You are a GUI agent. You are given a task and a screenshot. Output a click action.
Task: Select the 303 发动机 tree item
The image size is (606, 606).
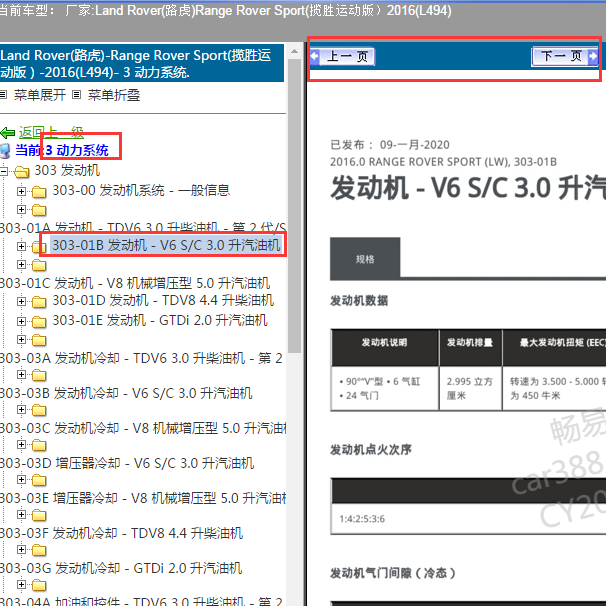67,170
